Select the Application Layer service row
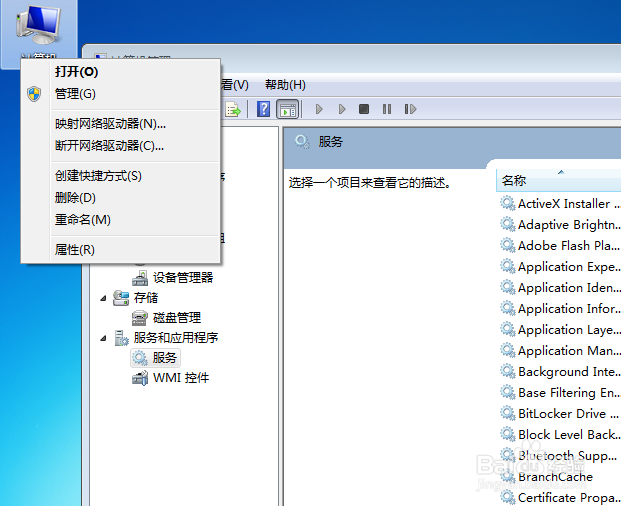The height and width of the screenshot is (506, 621). click(x=560, y=329)
